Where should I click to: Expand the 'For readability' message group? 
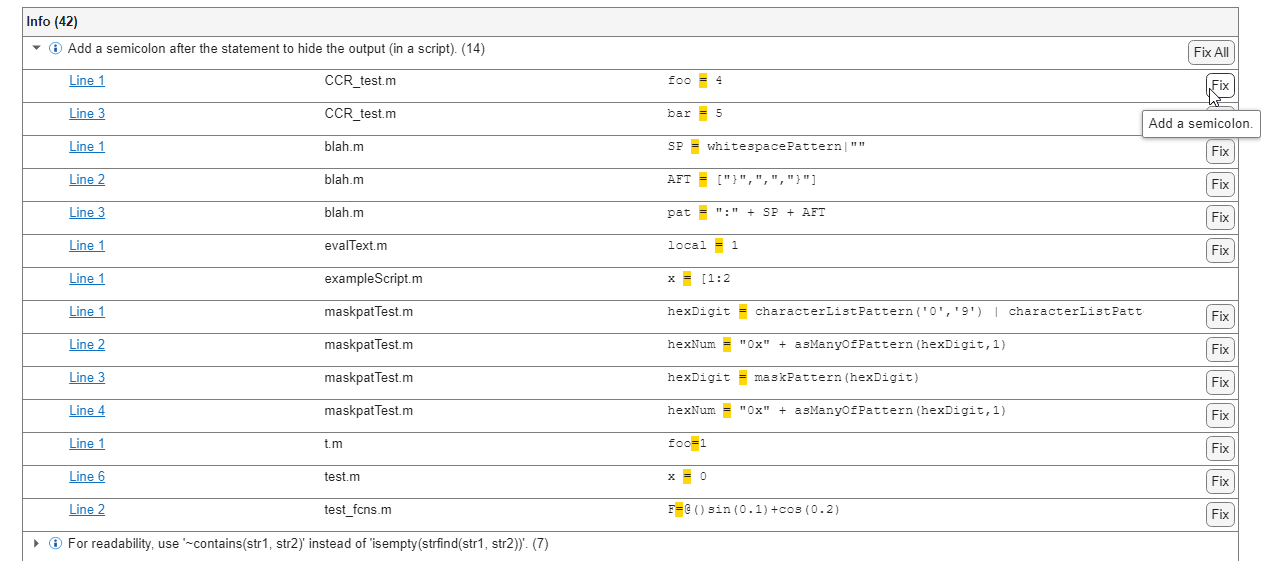(x=37, y=544)
